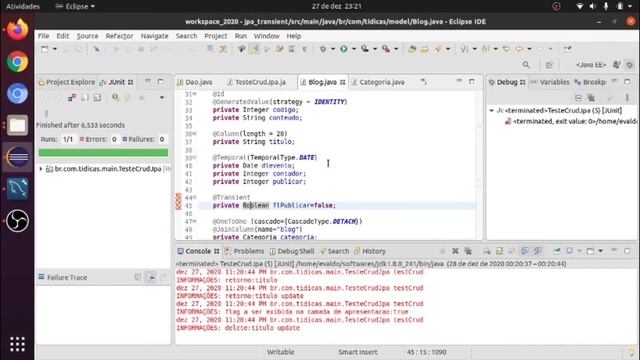The width and height of the screenshot is (640, 360).
Task: Click the Coverage launch toolbar icon
Action: (x=364, y=49)
